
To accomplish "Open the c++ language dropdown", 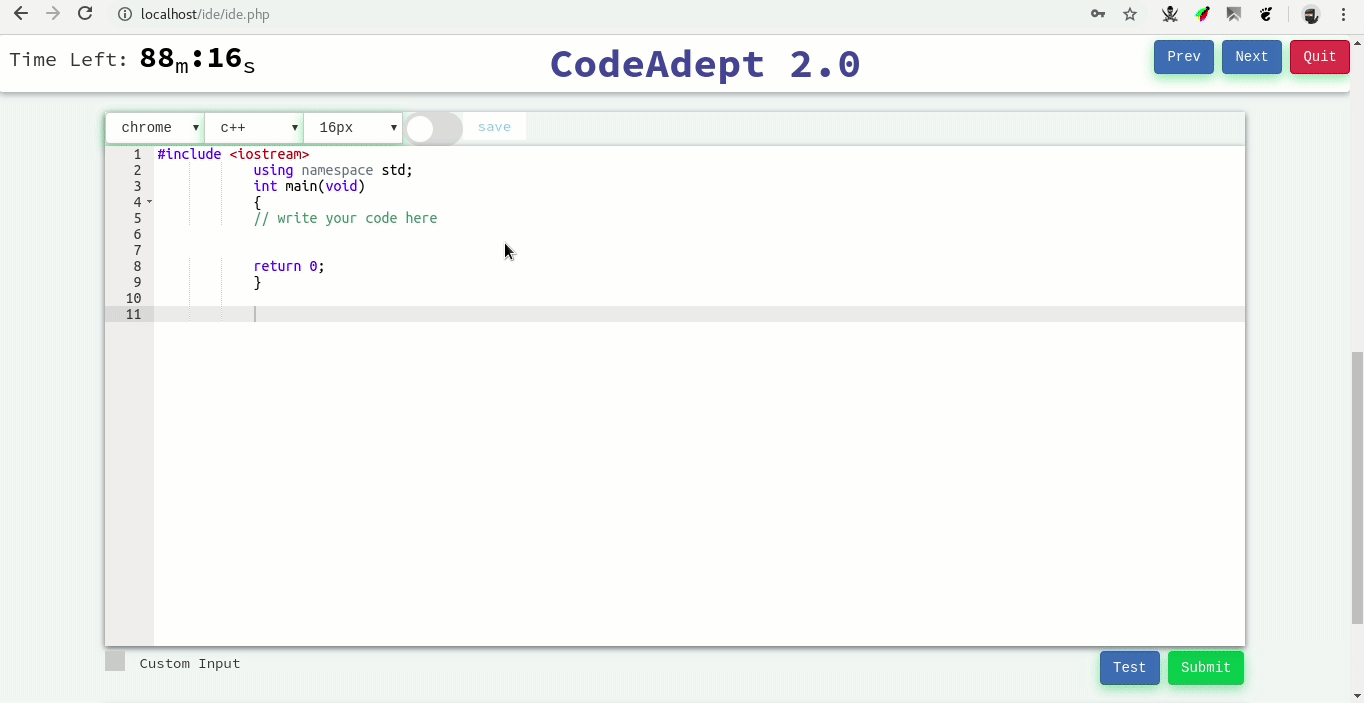I will click(254, 128).
